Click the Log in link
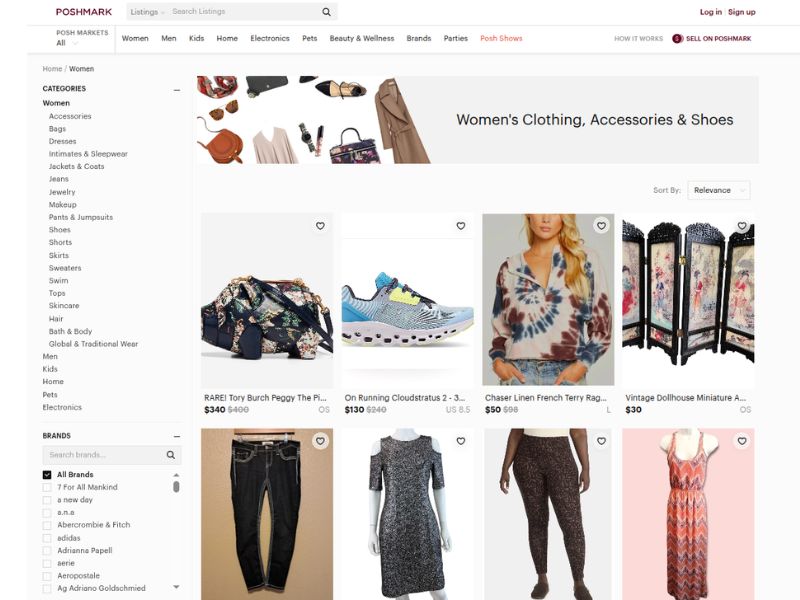Image resolution: width=800 pixels, height=600 pixels. pos(711,12)
